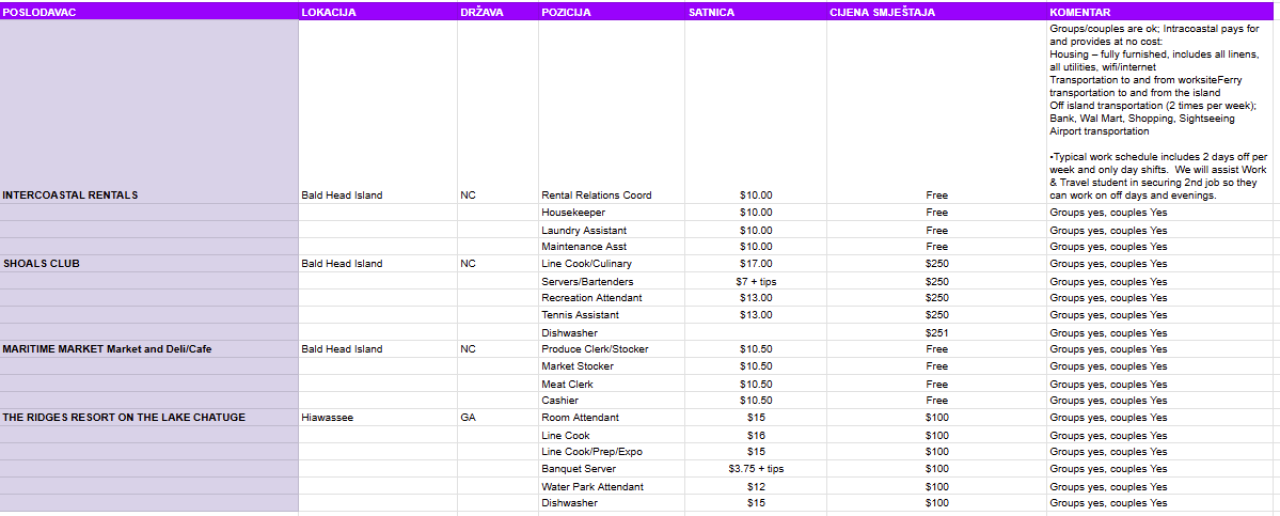Screen dimensions: 1280x516
Task: Click the Tennis Assistant position
Action: click(x=612, y=315)
